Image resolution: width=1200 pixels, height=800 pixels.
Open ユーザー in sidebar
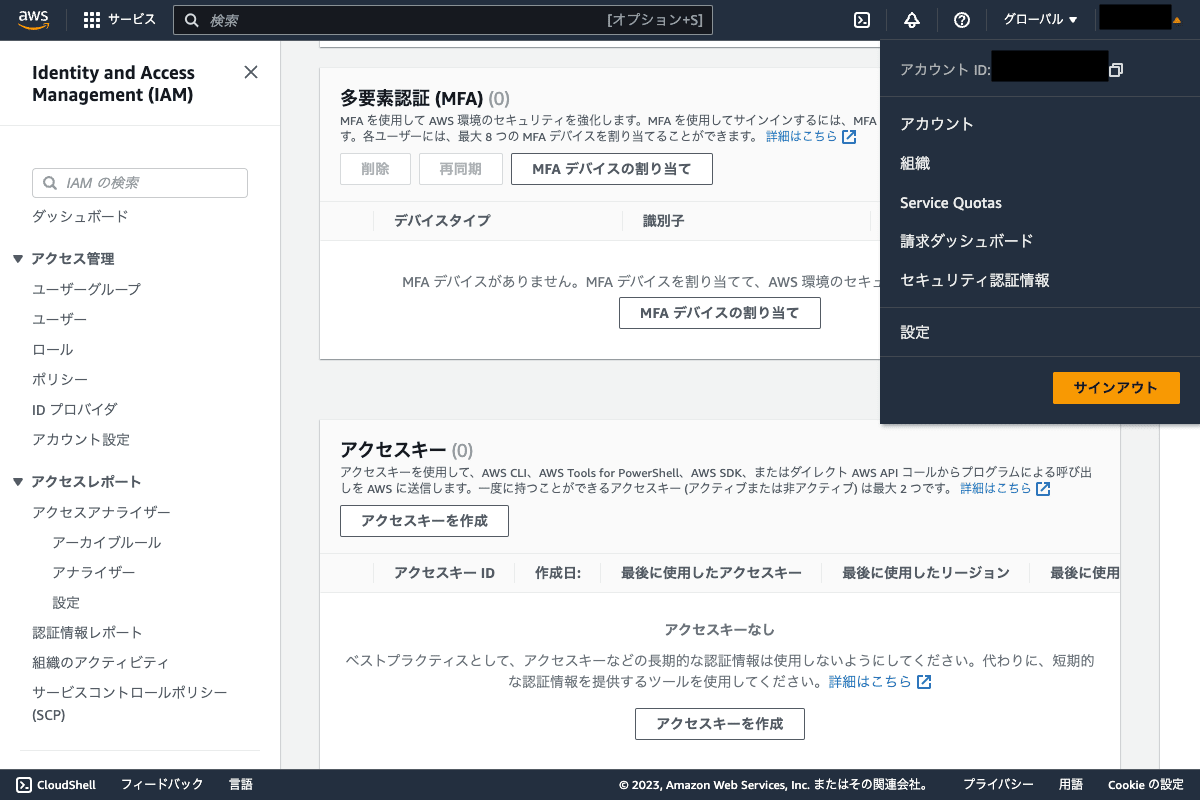click(x=60, y=319)
